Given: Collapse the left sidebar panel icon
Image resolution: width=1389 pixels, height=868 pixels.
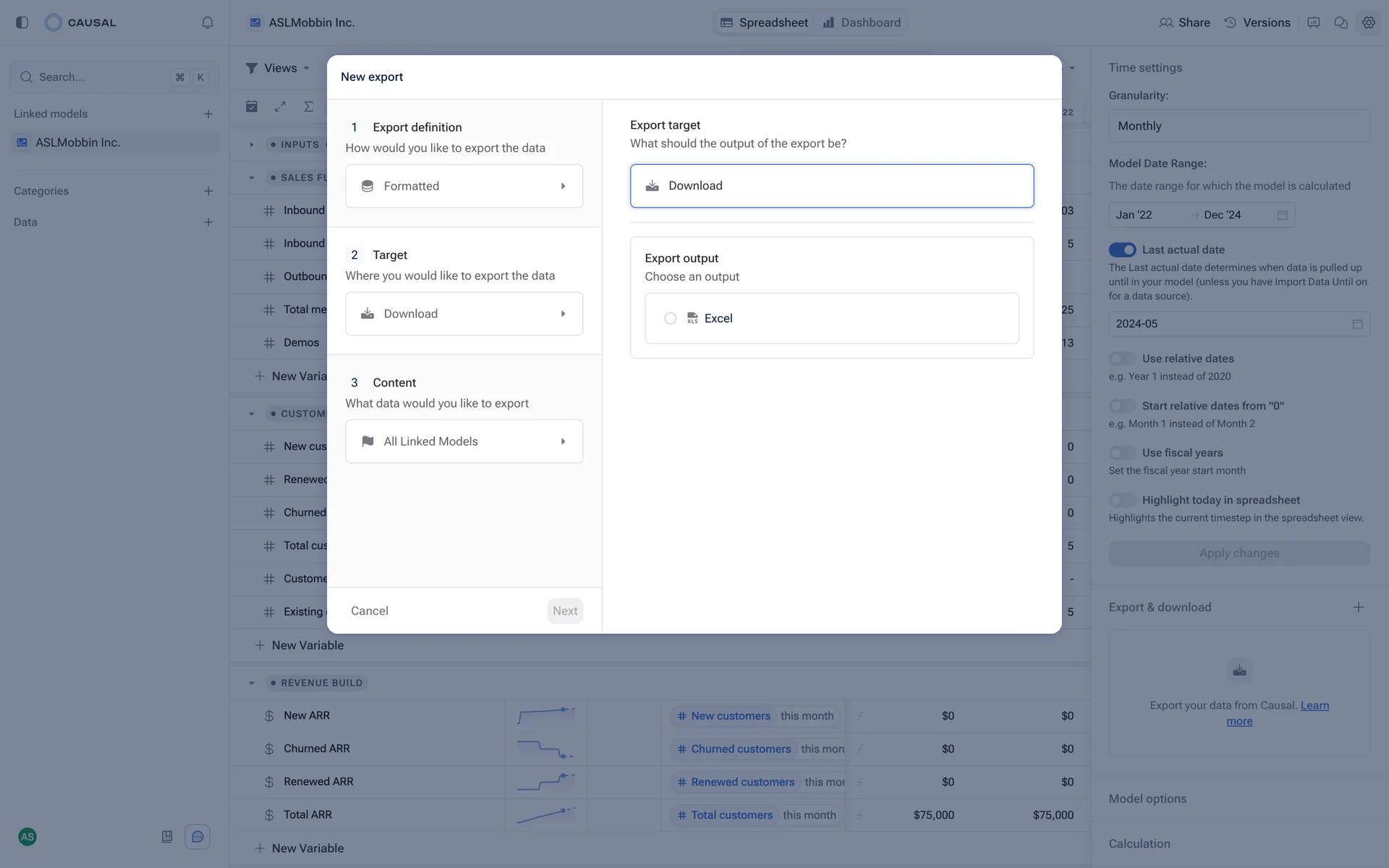Looking at the screenshot, I should pos(22,22).
